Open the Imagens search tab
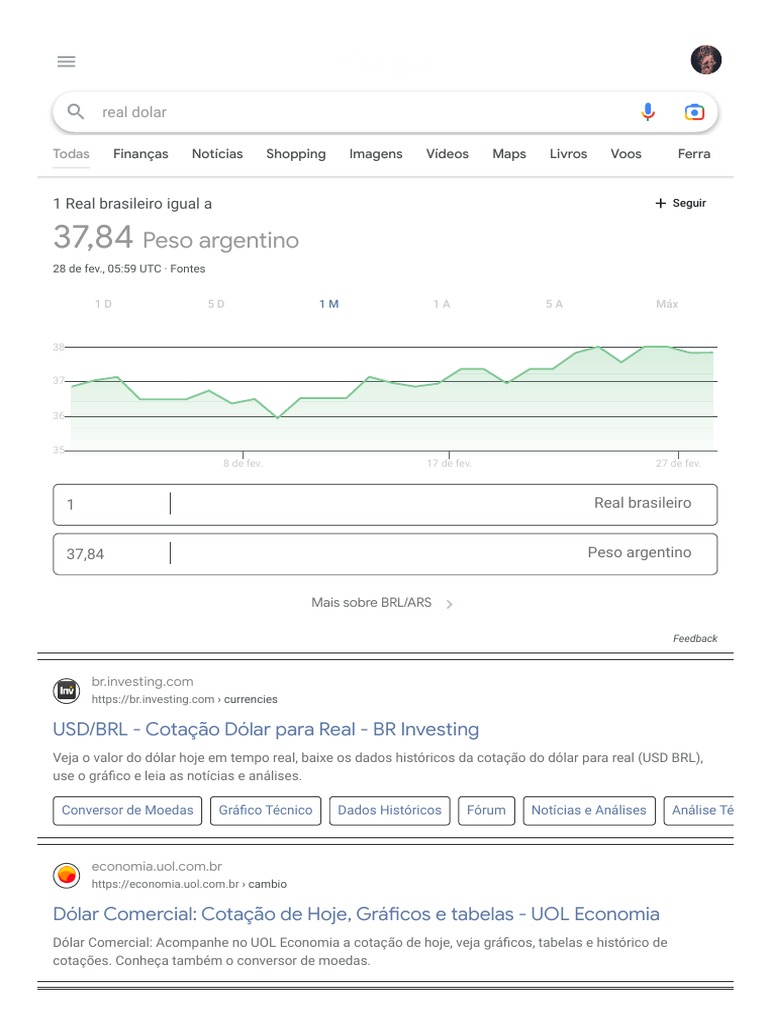 [x=376, y=154]
